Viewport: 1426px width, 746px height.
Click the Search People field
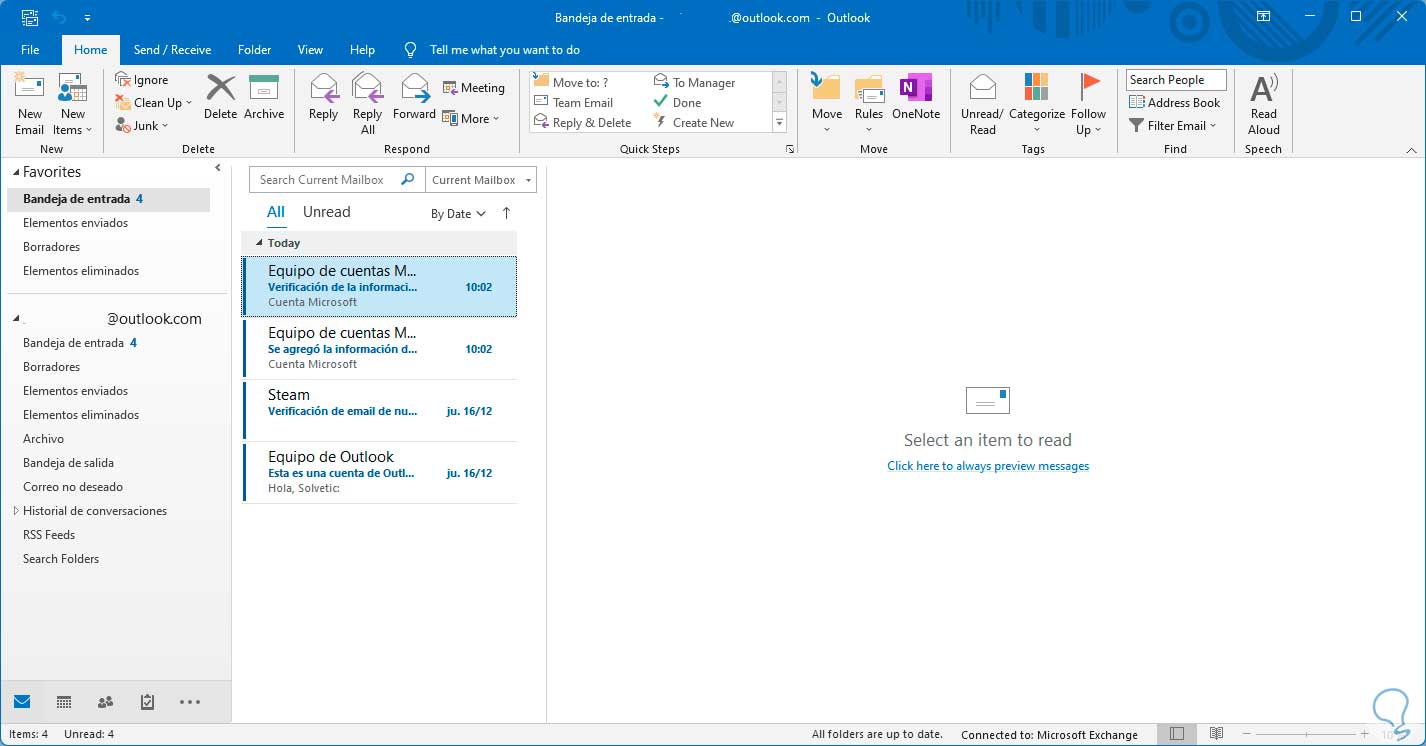(1176, 80)
